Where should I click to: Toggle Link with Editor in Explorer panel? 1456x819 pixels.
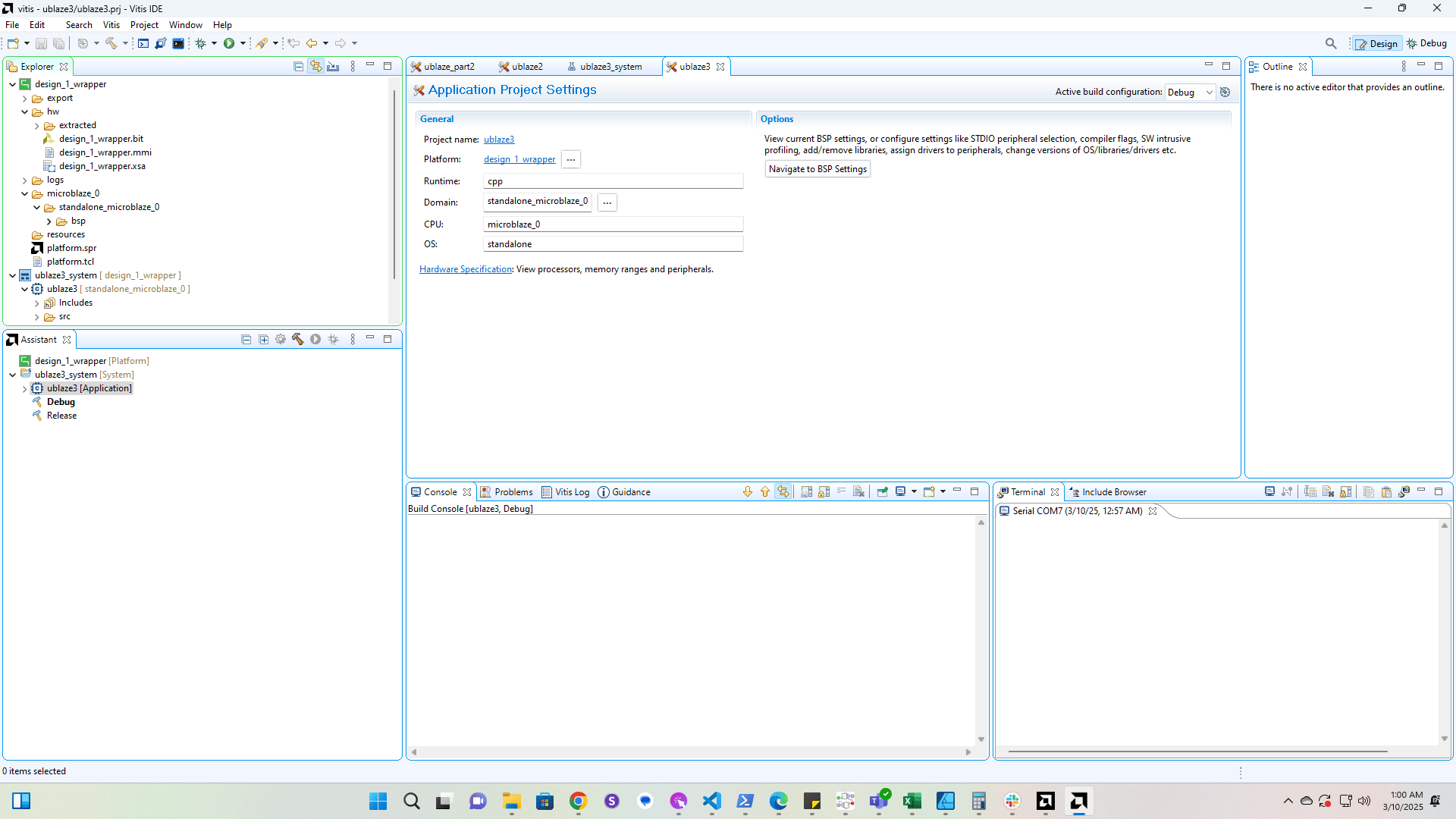tap(315, 67)
